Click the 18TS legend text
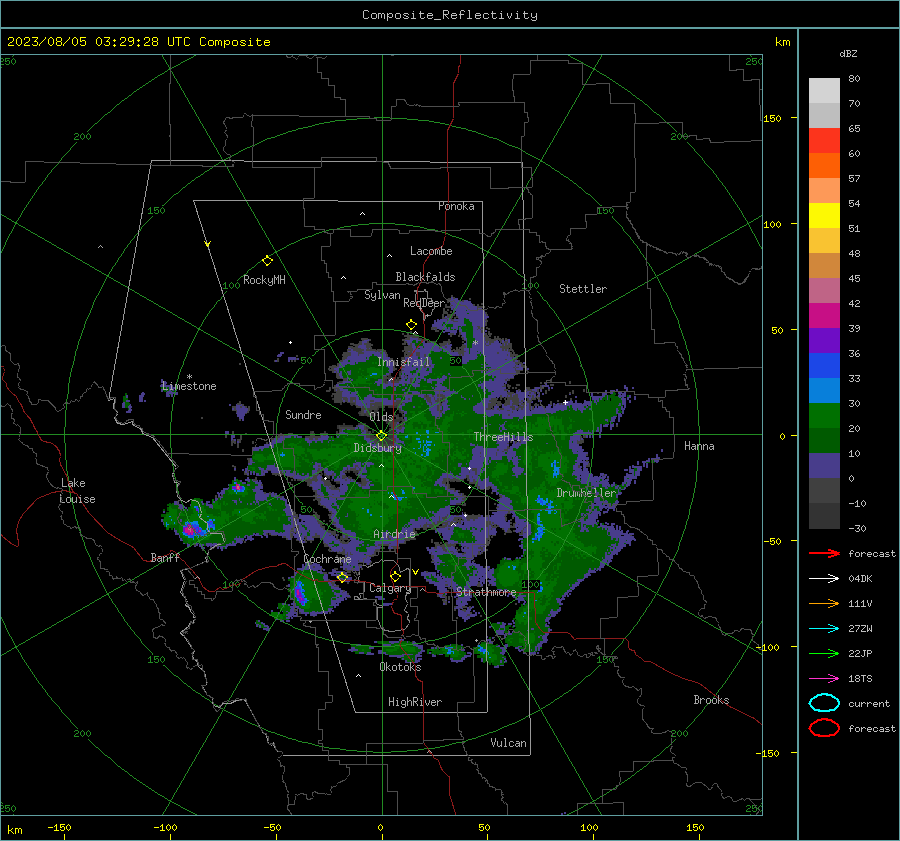Image resolution: width=900 pixels, height=841 pixels. point(860,679)
